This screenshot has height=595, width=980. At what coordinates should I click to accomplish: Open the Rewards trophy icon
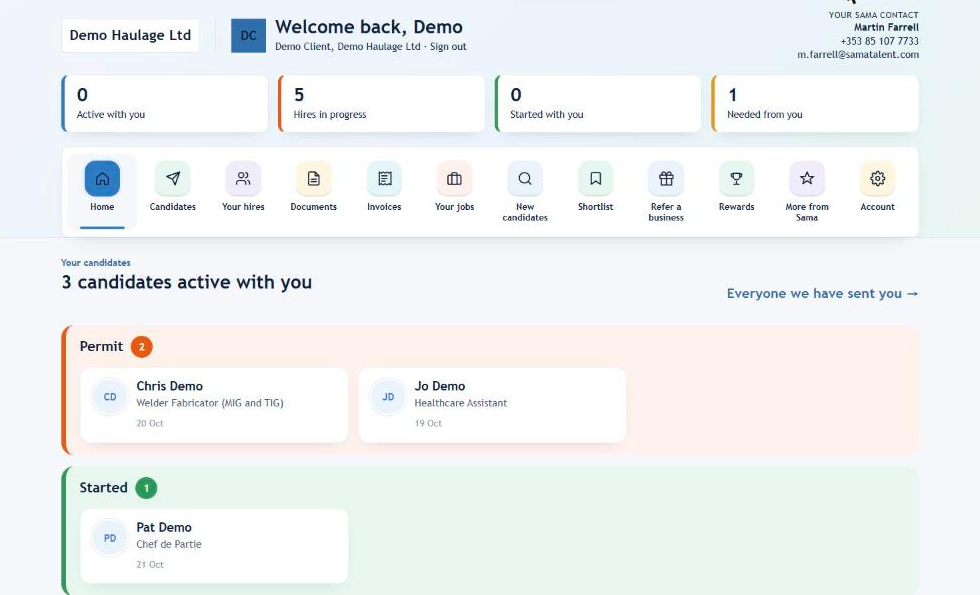click(x=736, y=179)
